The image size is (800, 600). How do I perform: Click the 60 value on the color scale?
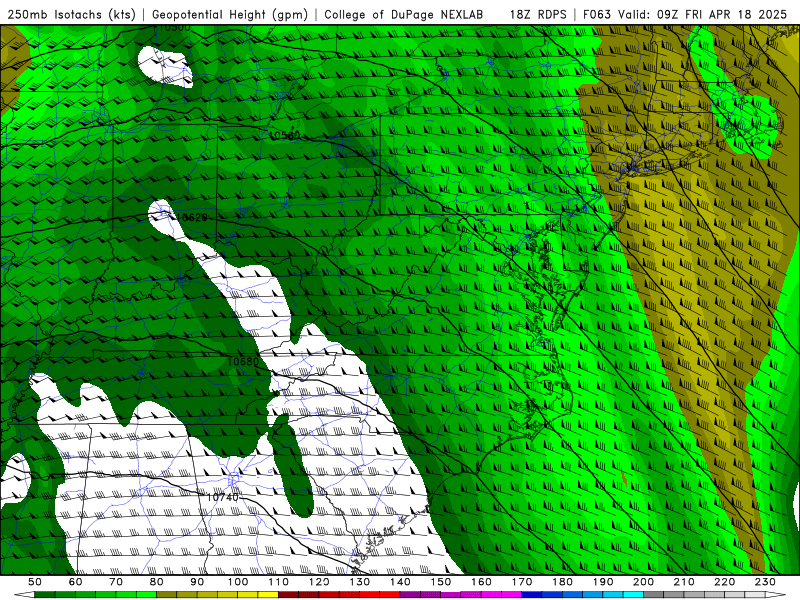coord(76,582)
